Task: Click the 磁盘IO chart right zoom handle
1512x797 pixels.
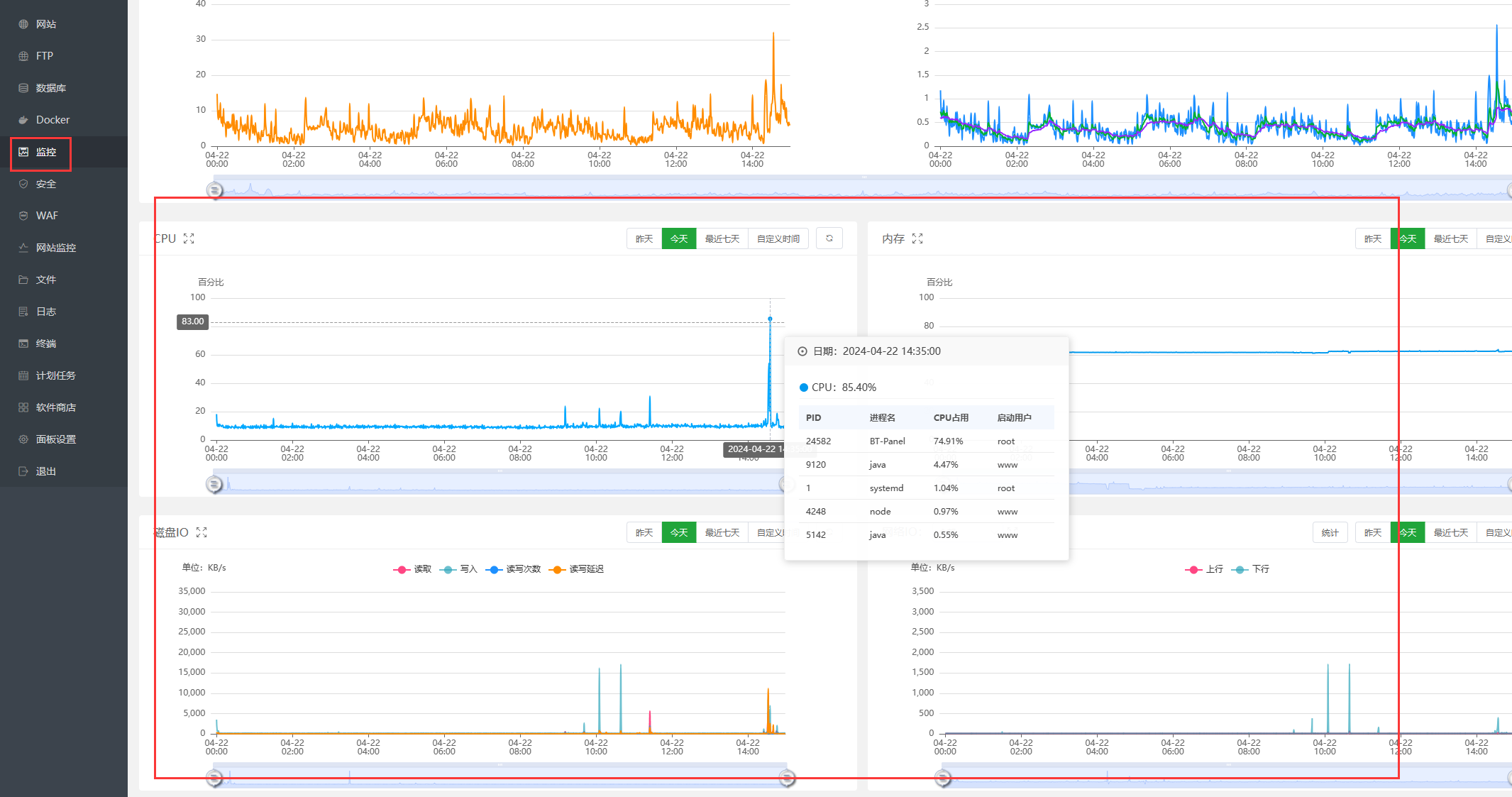Action: point(787,778)
